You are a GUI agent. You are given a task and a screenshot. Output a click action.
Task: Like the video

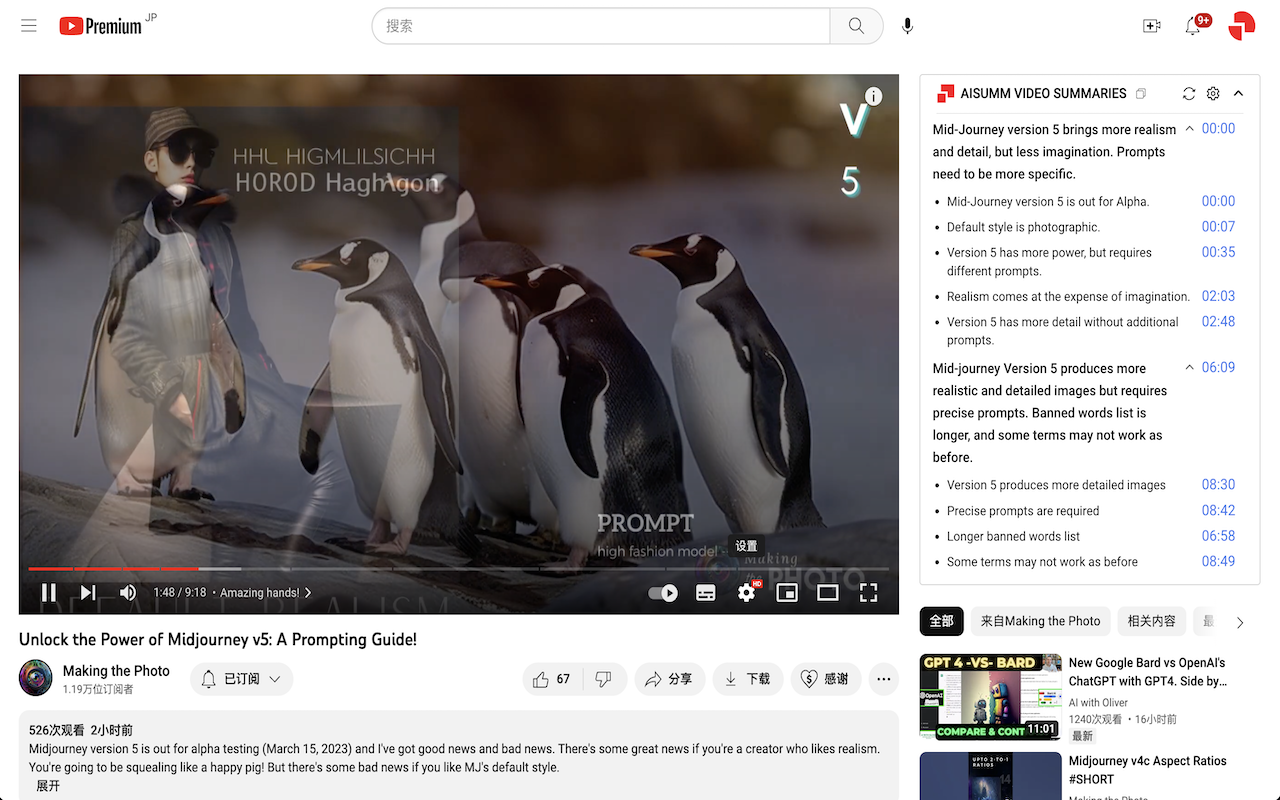pos(552,679)
